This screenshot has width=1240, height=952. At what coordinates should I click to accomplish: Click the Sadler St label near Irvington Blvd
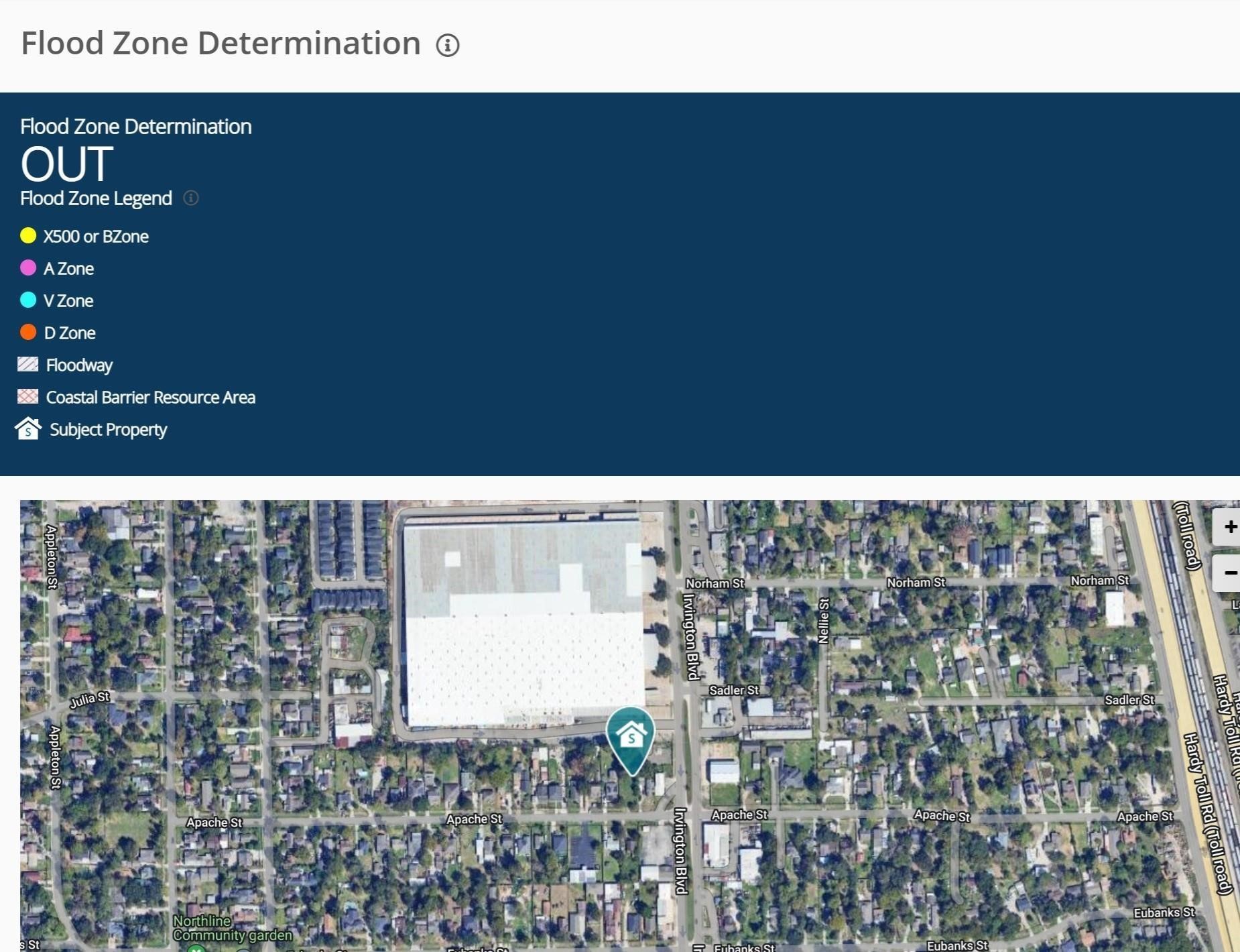coord(734,690)
